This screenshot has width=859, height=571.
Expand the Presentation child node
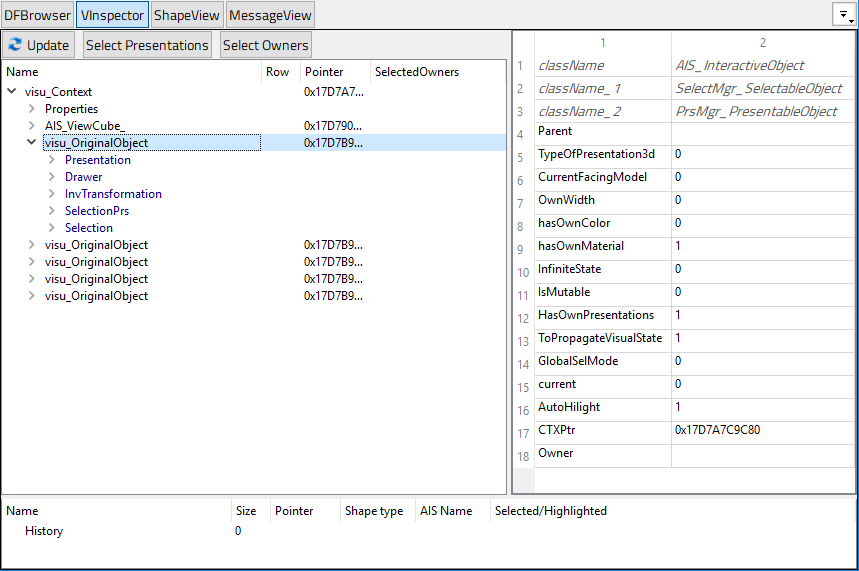pos(52,160)
